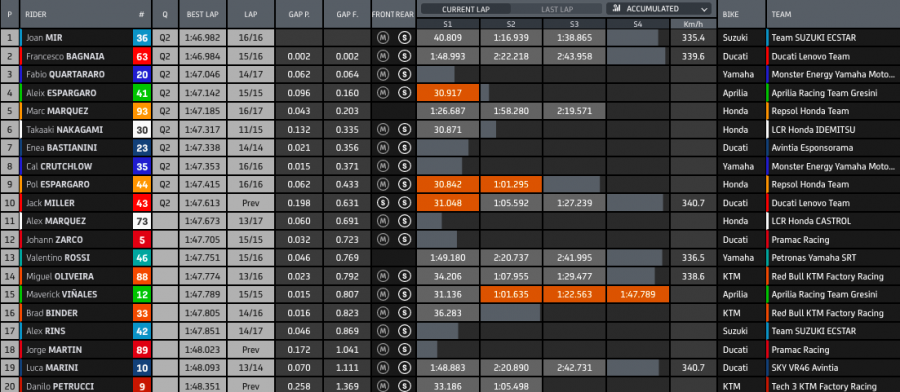Viewport: 900px width, 392px height.
Task: Click the GAP F. column header
Action: (x=347, y=14)
